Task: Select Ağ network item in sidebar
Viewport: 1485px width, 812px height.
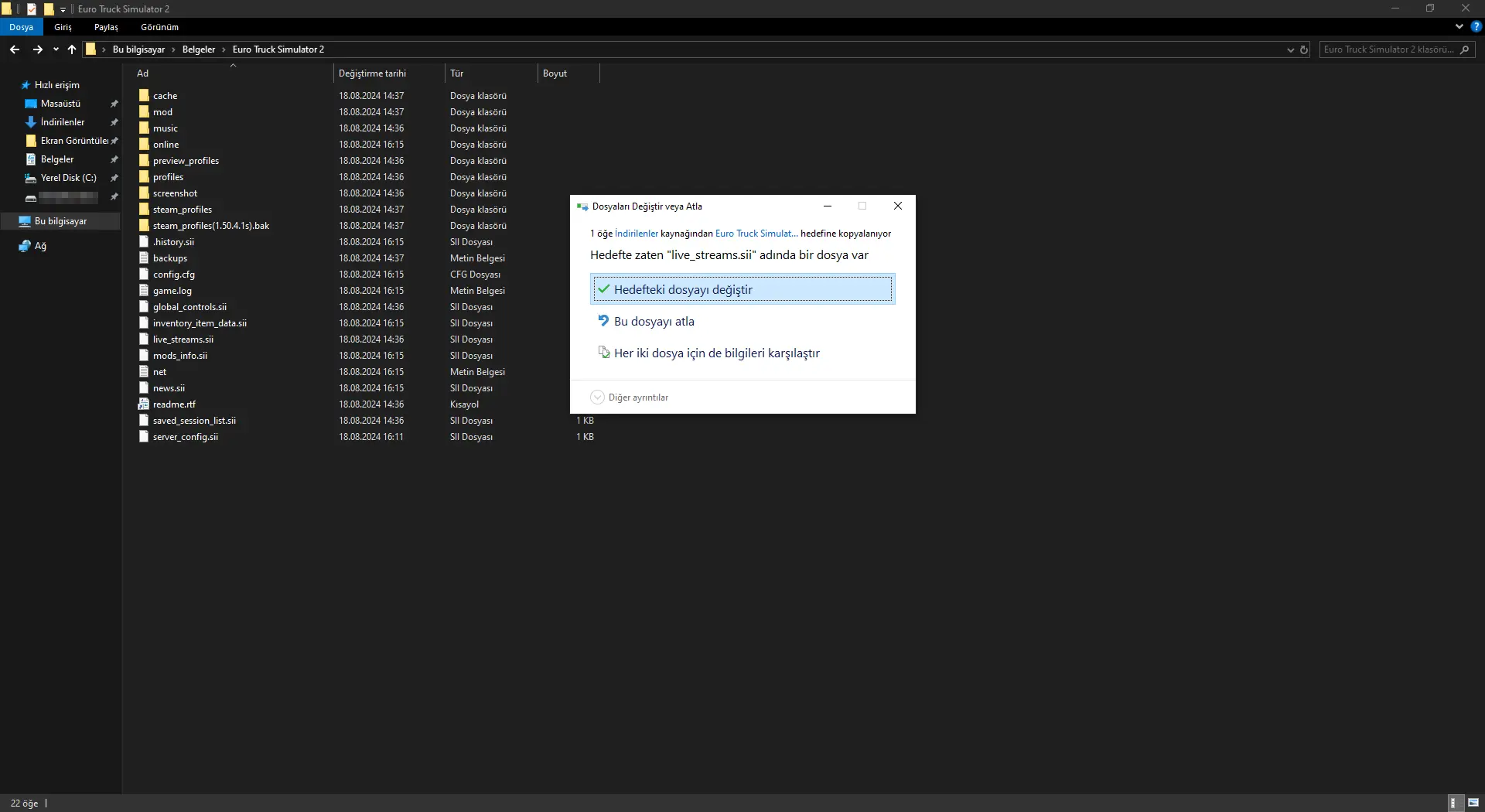Action: [x=40, y=246]
